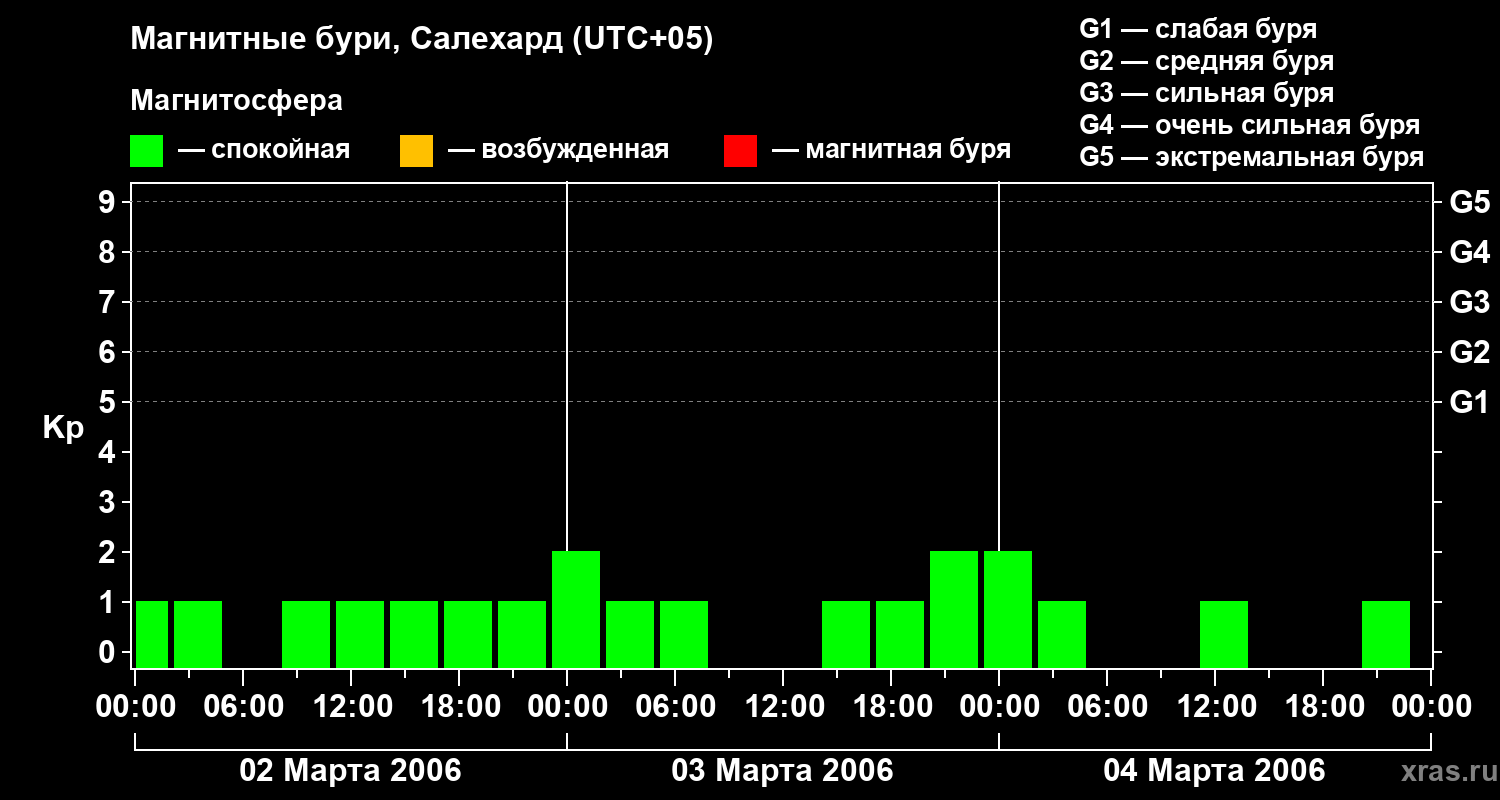The image size is (1500, 800).
Task: Select Kp axis tick label 5
Action: point(109,402)
